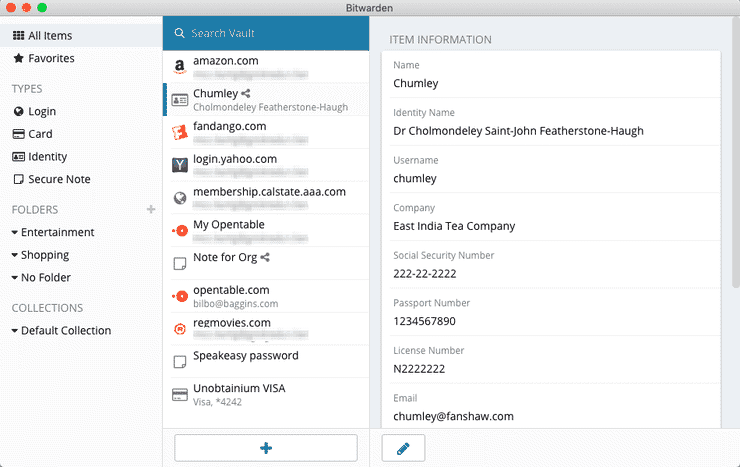Click the opentable.com logo icon
This screenshot has height=467, width=740.
pyautogui.click(x=179, y=296)
